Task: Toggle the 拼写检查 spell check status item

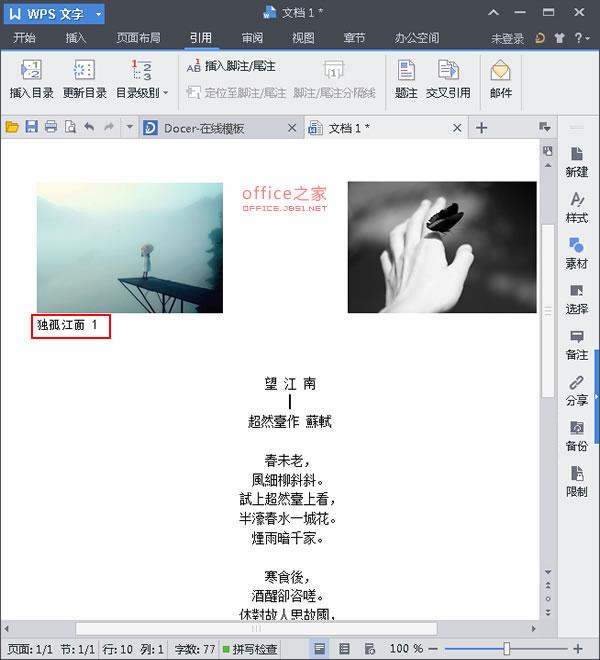Action: point(249,649)
